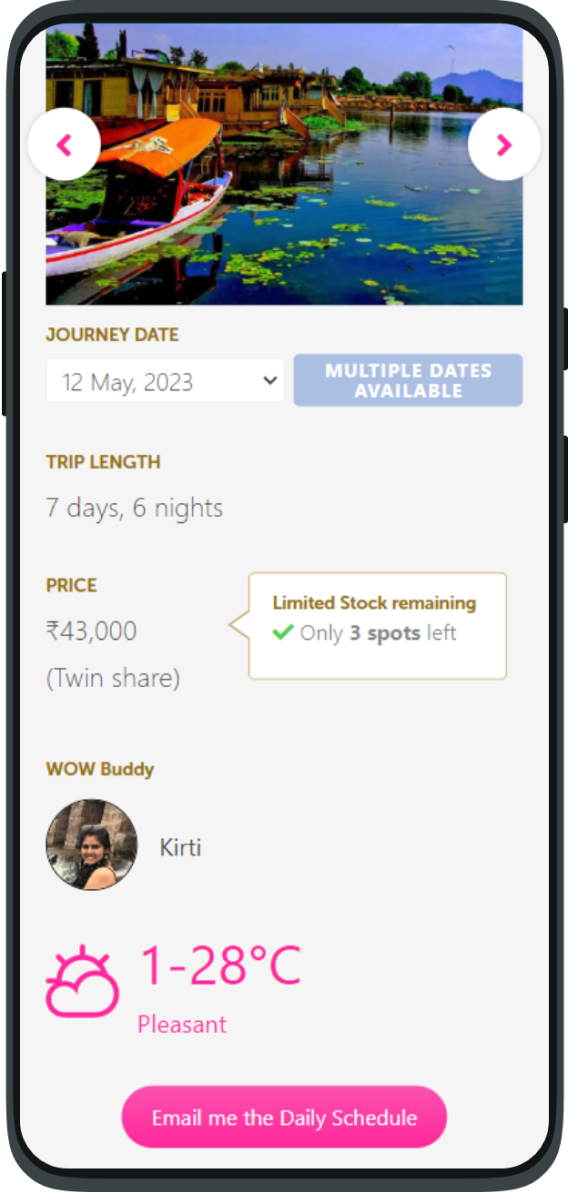The height and width of the screenshot is (1192, 568).
Task: Click the green checkmark in stock tooltip
Action: 283,632
